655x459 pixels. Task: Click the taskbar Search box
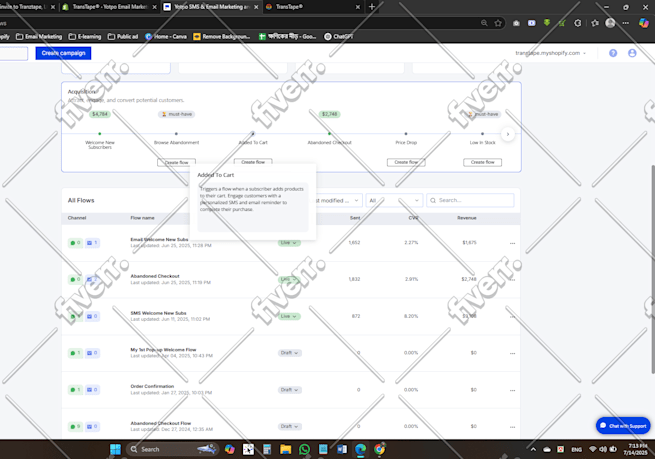point(171,449)
